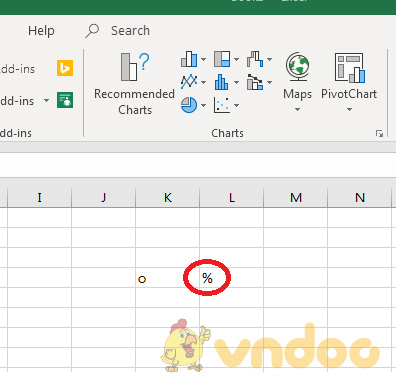
Task: Click the Search box in ribbon
Action: coord(130,31)
